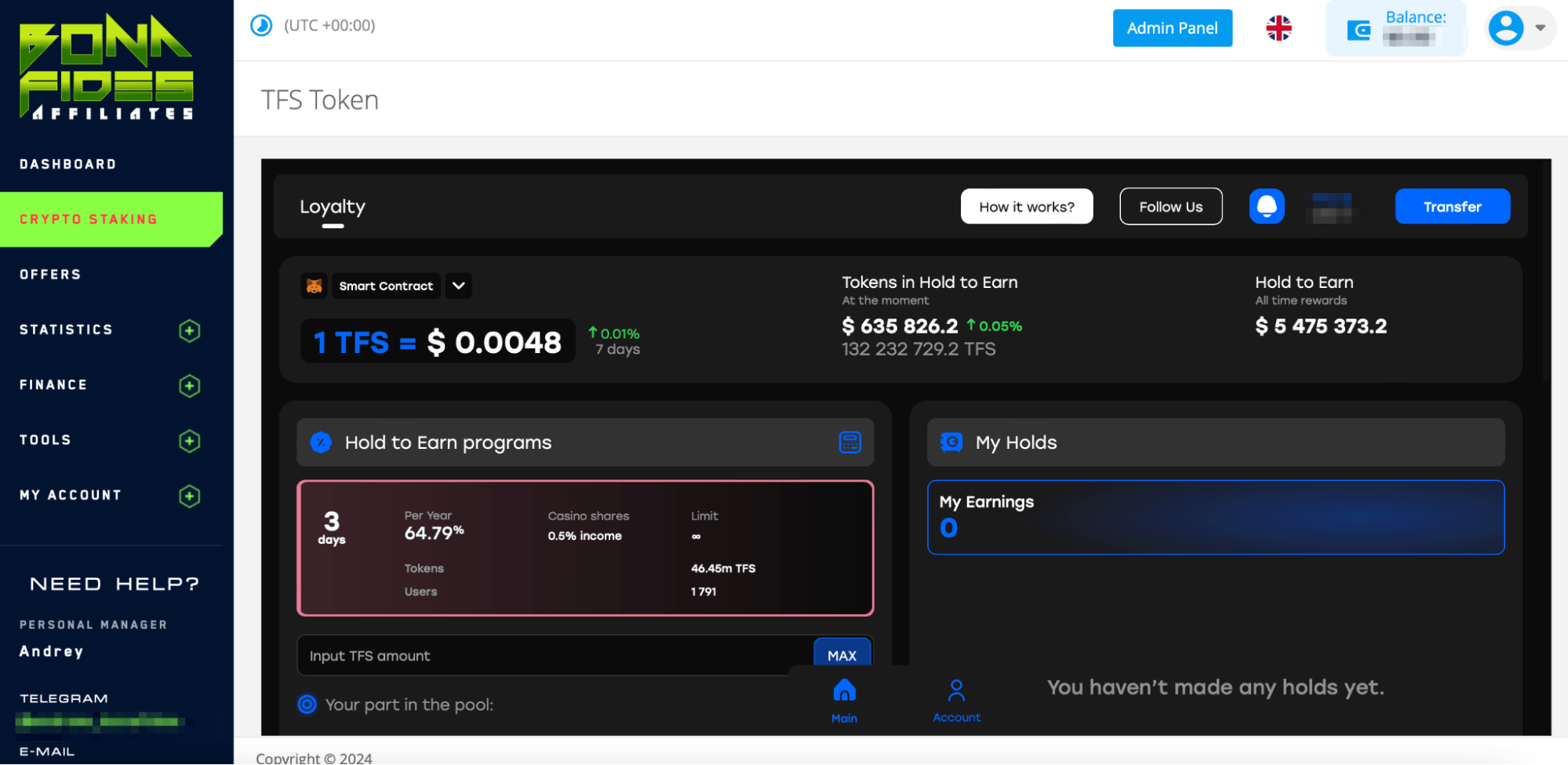
Task: Click the timezone clock icon
Action: (x=261, y=26)
